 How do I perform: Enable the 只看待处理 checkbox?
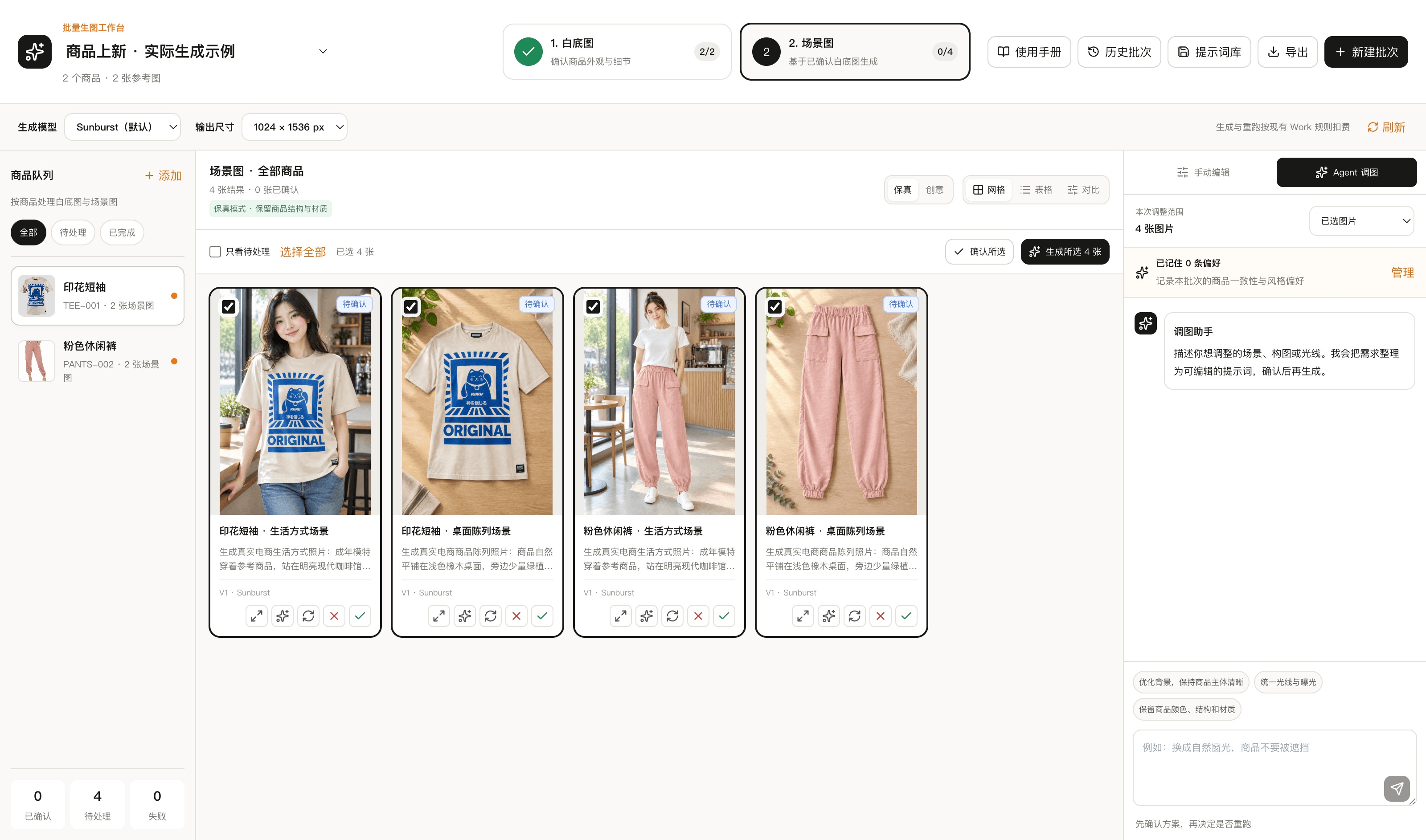pos(215,251)
